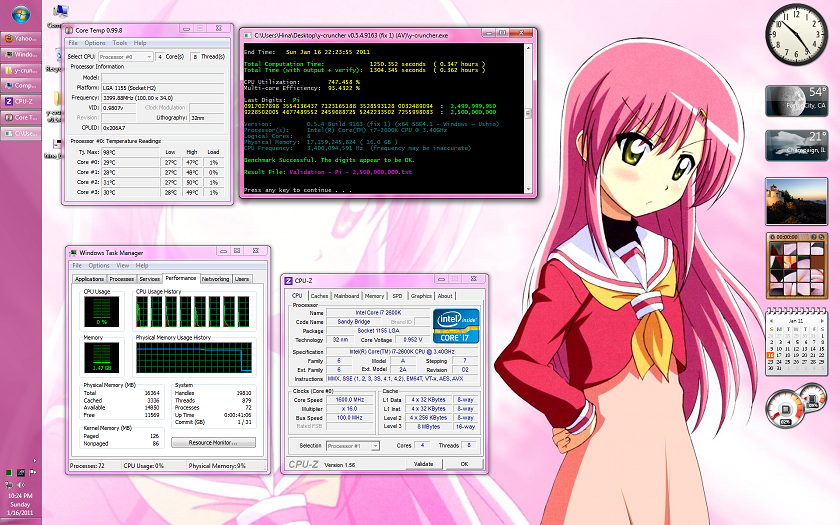
Task: Open the Tools menu in Core Temp
Action: (120, 43)
